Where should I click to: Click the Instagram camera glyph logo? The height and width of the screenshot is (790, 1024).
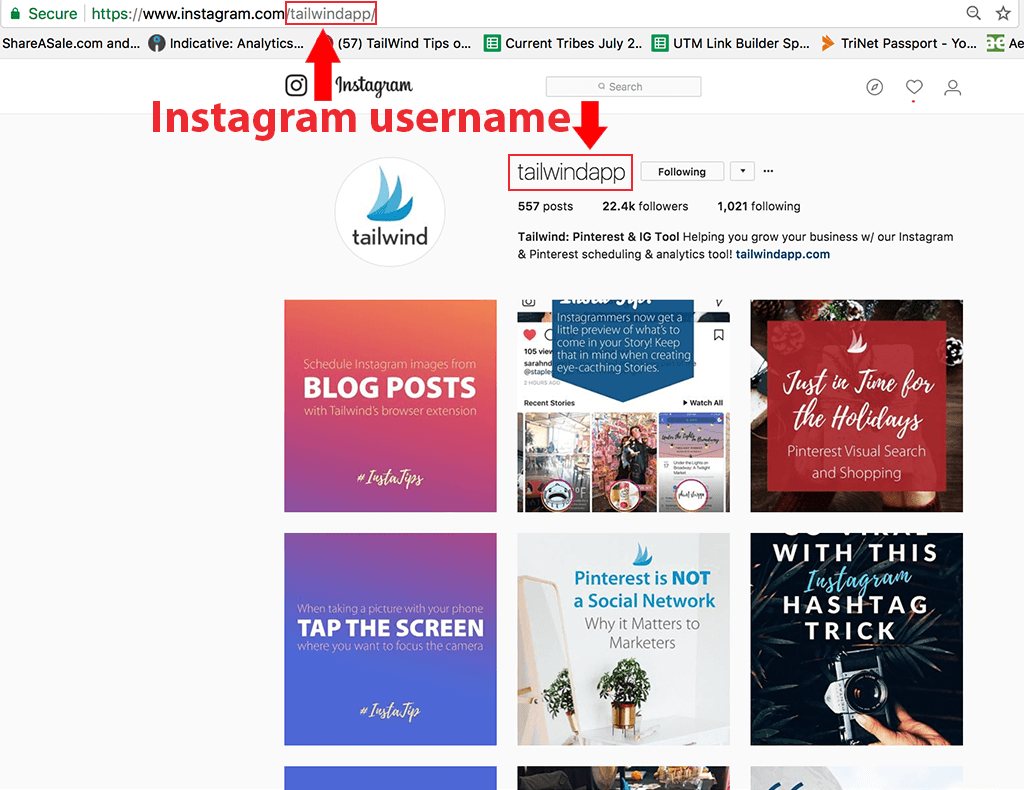(x=297, y=85)
